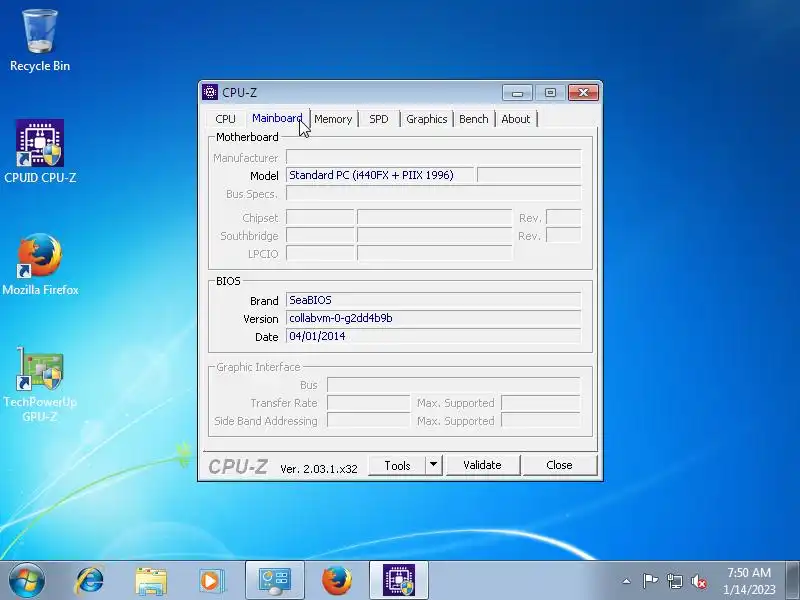Click the empty Manufacturer field
This screenshot has height=600, width=800.
point(433,157)
